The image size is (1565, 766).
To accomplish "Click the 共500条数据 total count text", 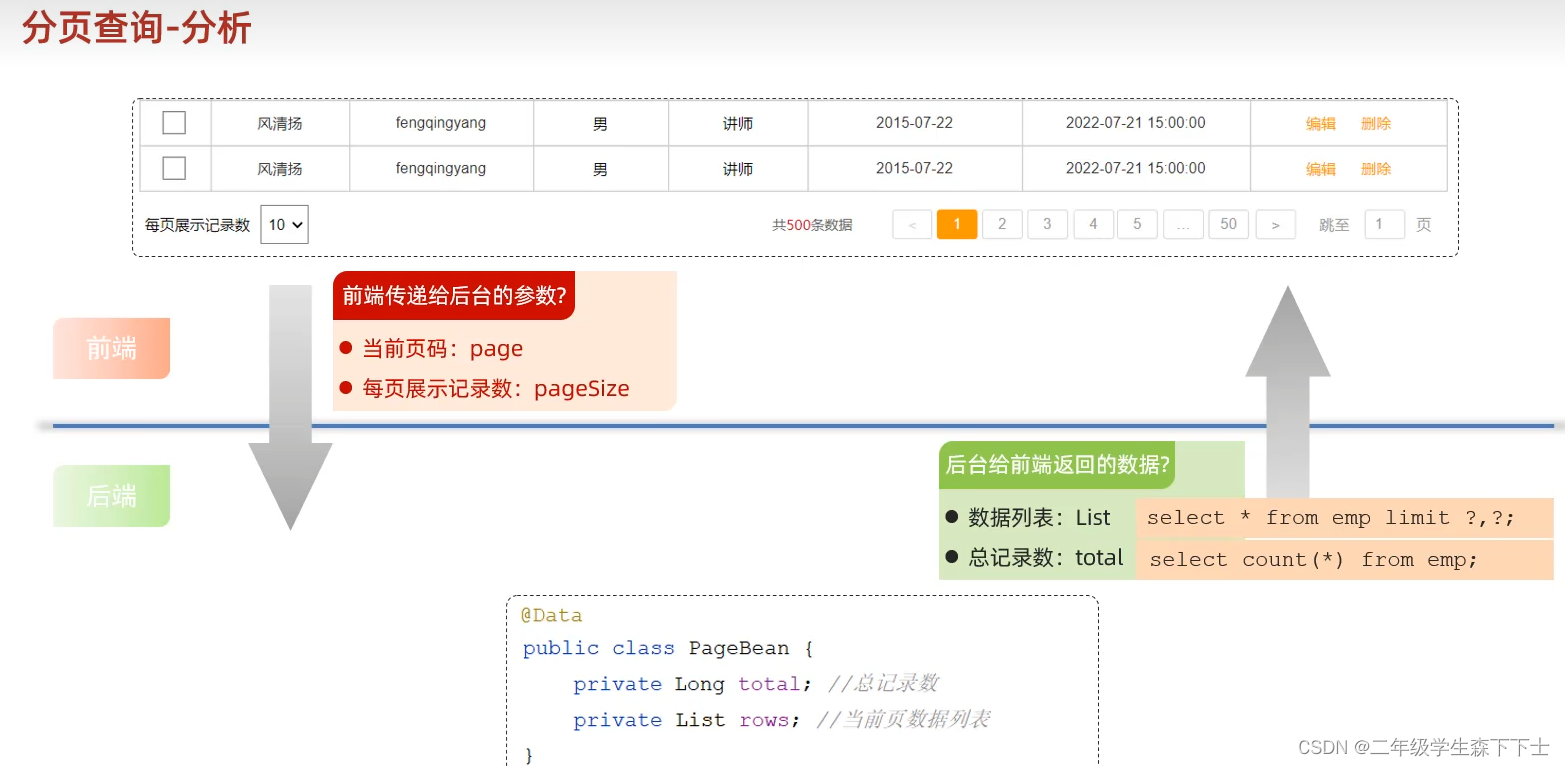I will click(x=812, y=225).
